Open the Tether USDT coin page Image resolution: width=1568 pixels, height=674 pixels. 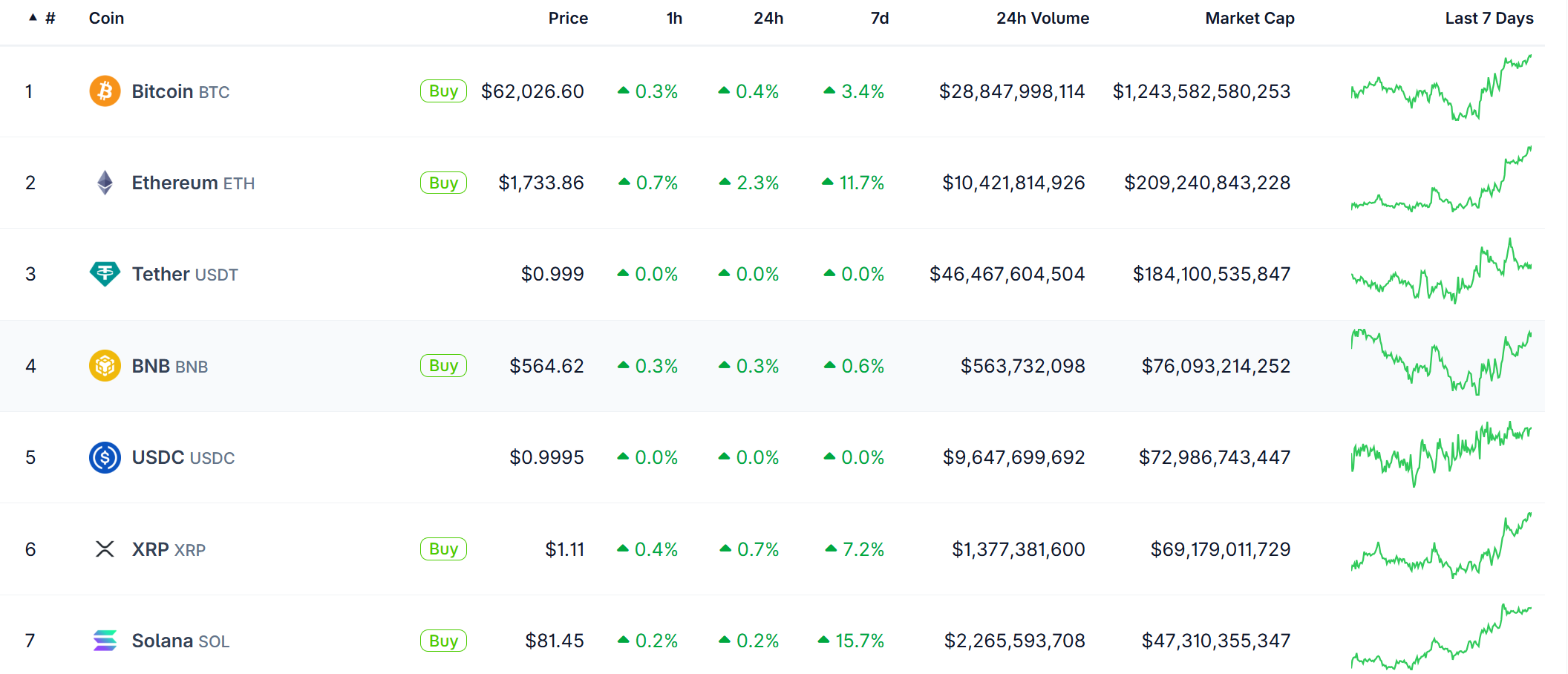(x=185, y=274)
